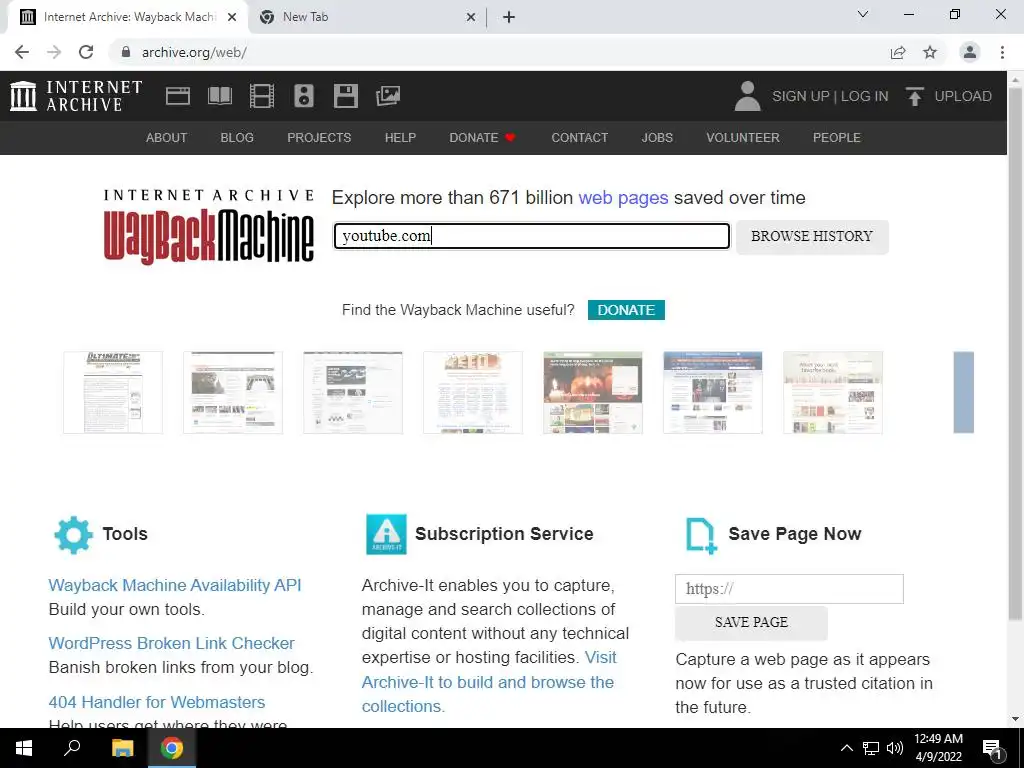Image resolution: width=1024 pixels, height=768 pixels.
Task: Switch to the New Tab tab
Action: [x=366, y=17]
